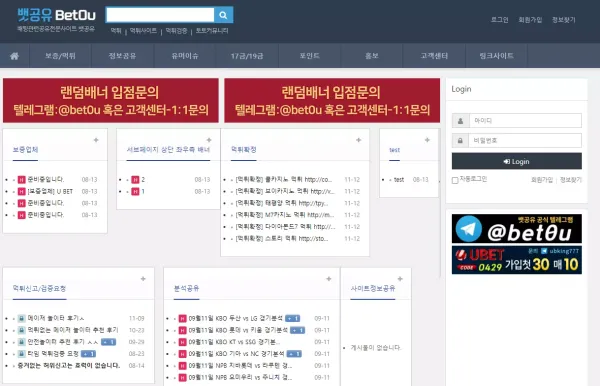Click 회원가입 link under the Login button
Image resolution: width=600 pixels, height=386 pixels.
[x=542, y=180]
